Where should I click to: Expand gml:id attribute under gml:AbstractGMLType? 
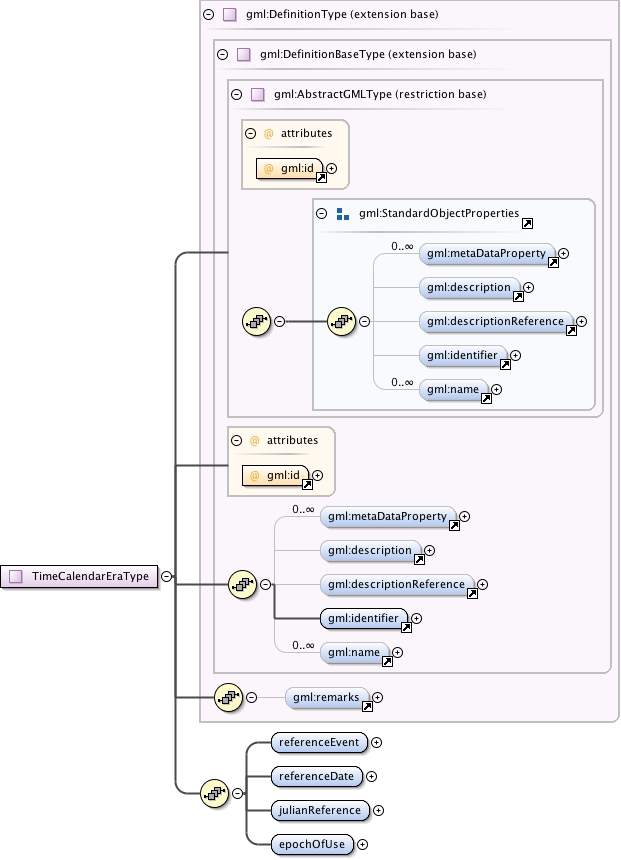click(331, 169)
